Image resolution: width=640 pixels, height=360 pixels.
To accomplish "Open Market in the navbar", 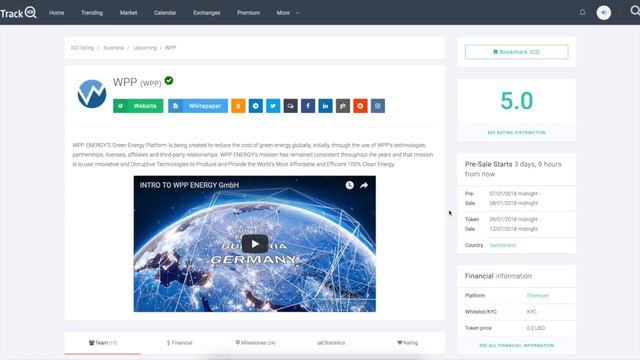I will [x=129, y=13].
